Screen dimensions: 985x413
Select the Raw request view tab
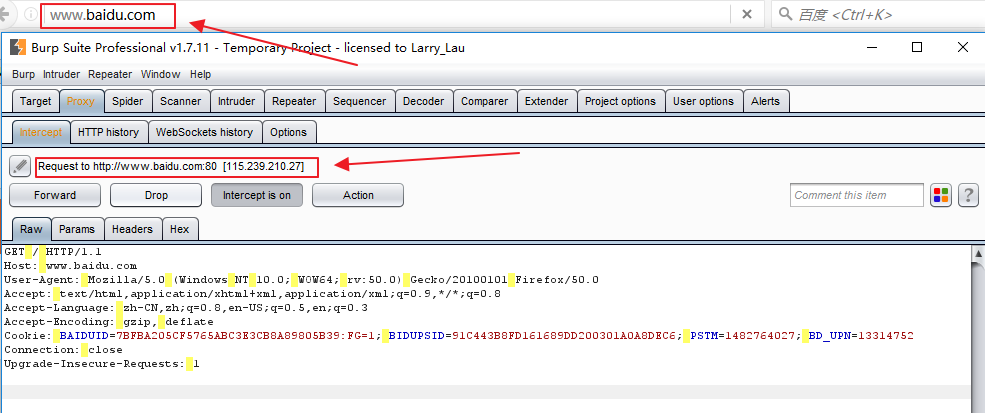click(x=31, y=229)
